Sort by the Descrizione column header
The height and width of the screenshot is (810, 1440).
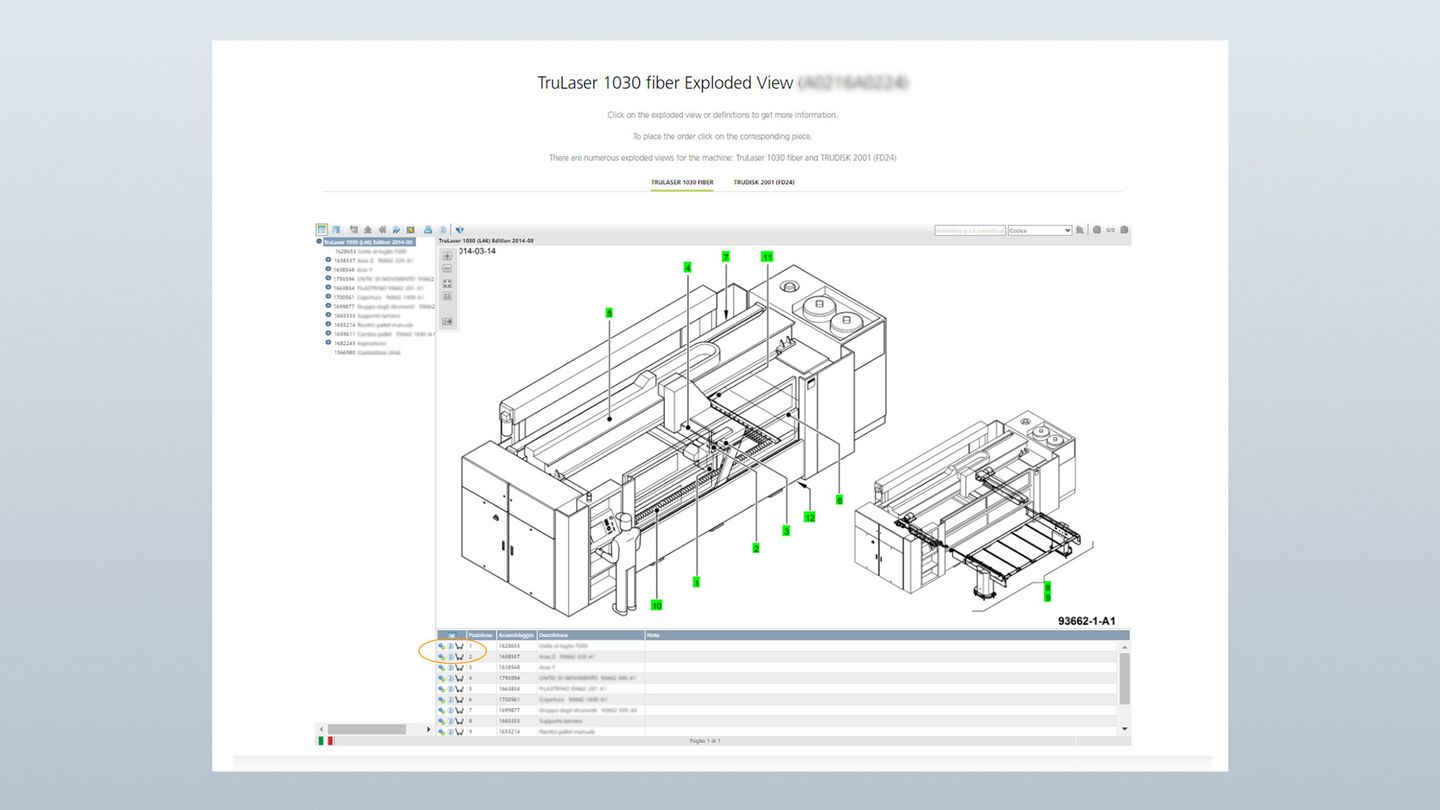[590, 635]
